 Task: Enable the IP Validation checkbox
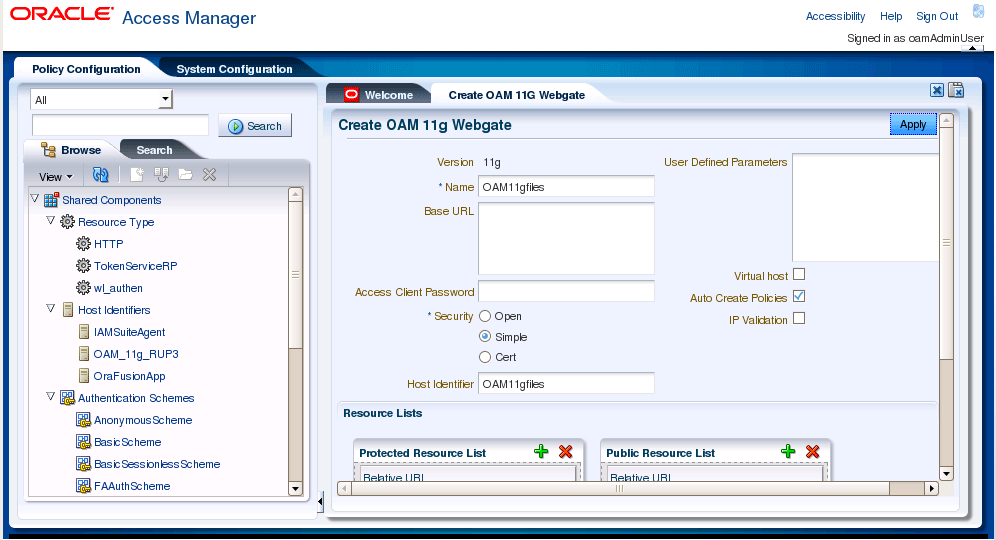799,318
